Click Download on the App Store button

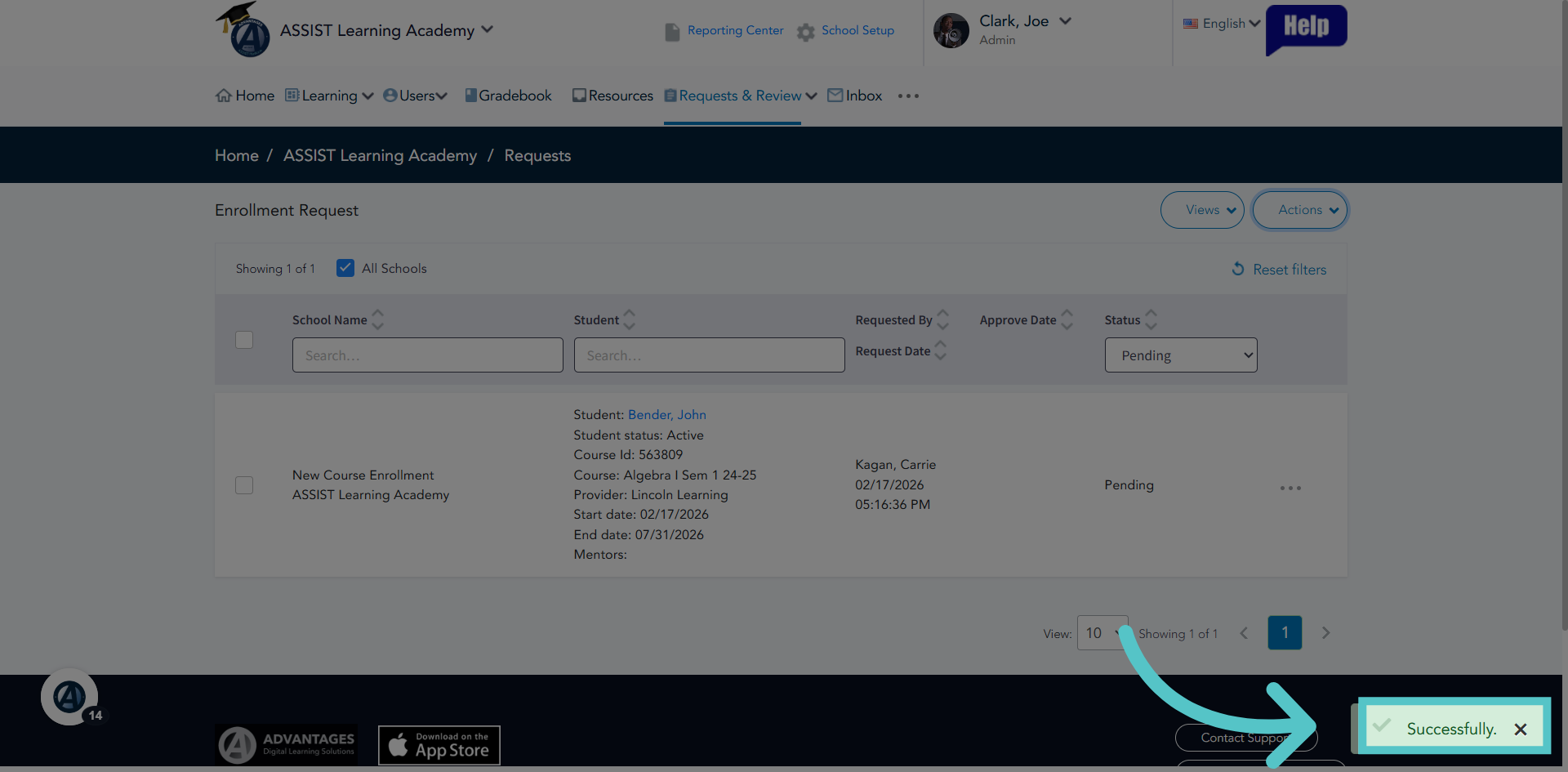tap(439, 745)
